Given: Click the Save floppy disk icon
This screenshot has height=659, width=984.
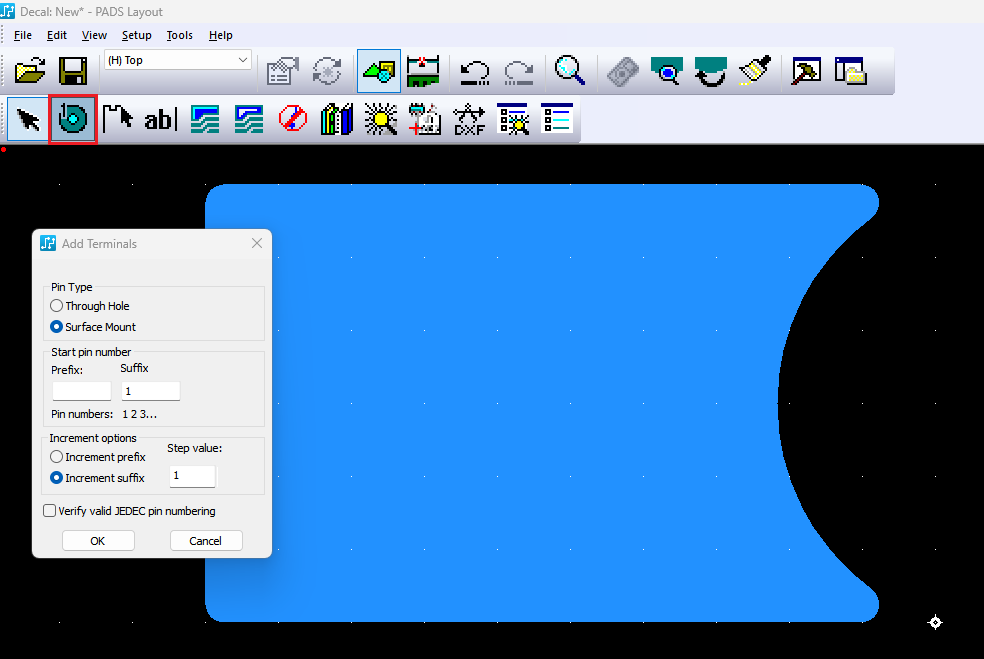Looking at the screenshot, I should (x=74, y=71).
